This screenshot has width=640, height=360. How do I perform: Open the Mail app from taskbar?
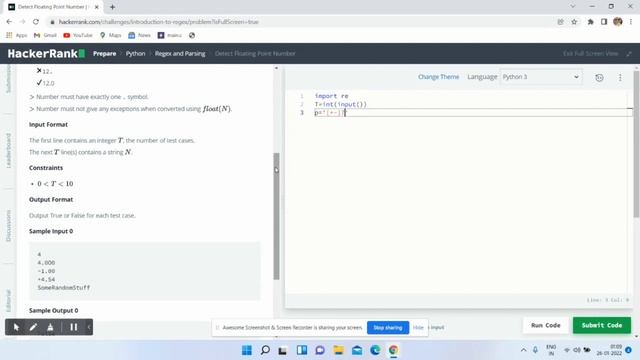tap(357, 350)
